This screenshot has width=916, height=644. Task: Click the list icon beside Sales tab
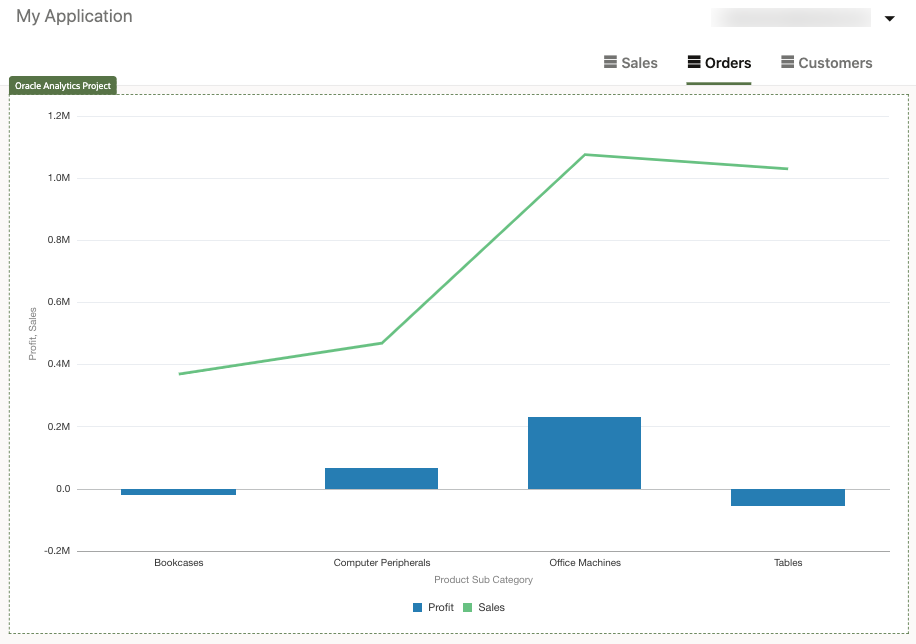(x=608, y=62)
